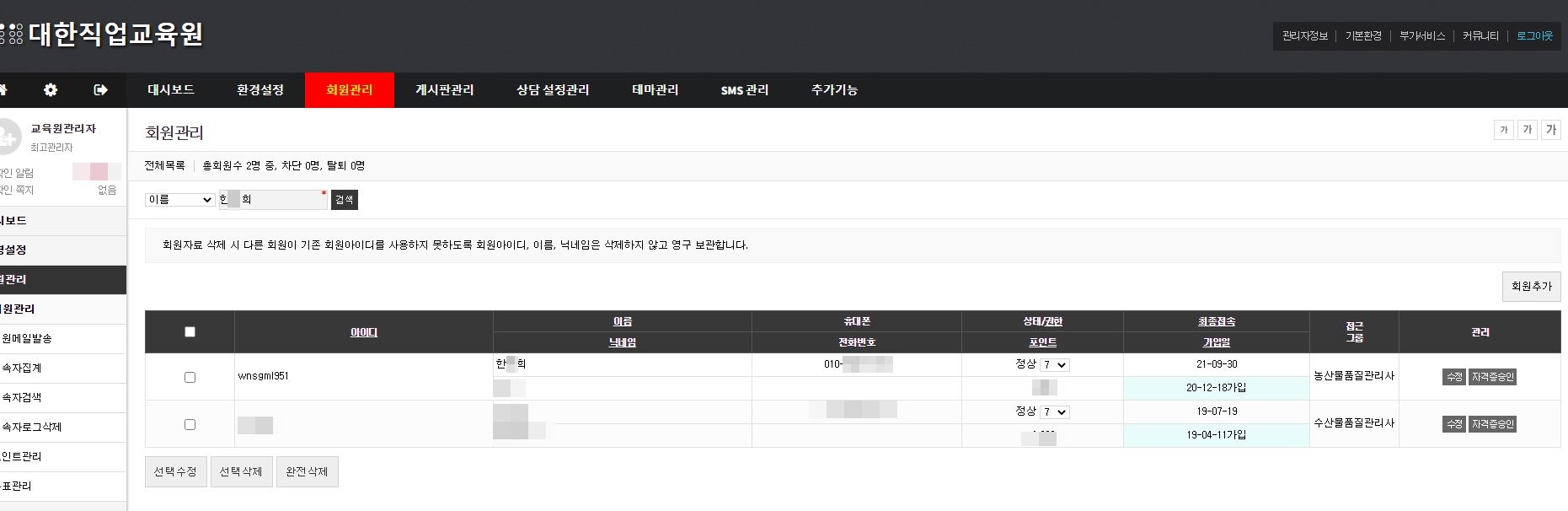
Task: Click the admin profile avatar icon
Action: (x=8, y=137)
